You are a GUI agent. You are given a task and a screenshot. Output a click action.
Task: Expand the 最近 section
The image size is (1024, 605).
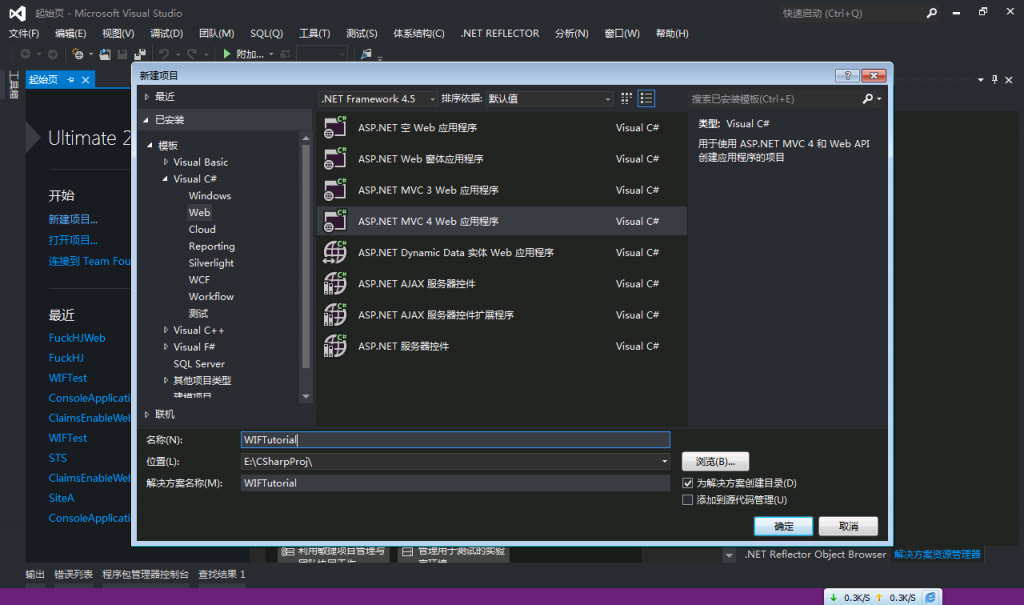(x=147, y=97)
